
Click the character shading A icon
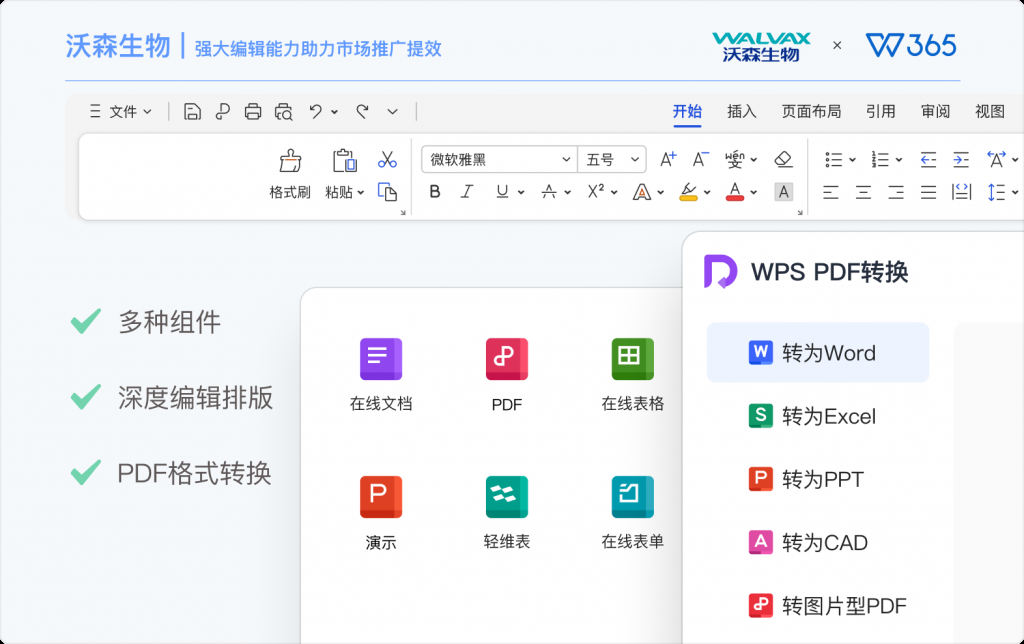tap(784, 192)
